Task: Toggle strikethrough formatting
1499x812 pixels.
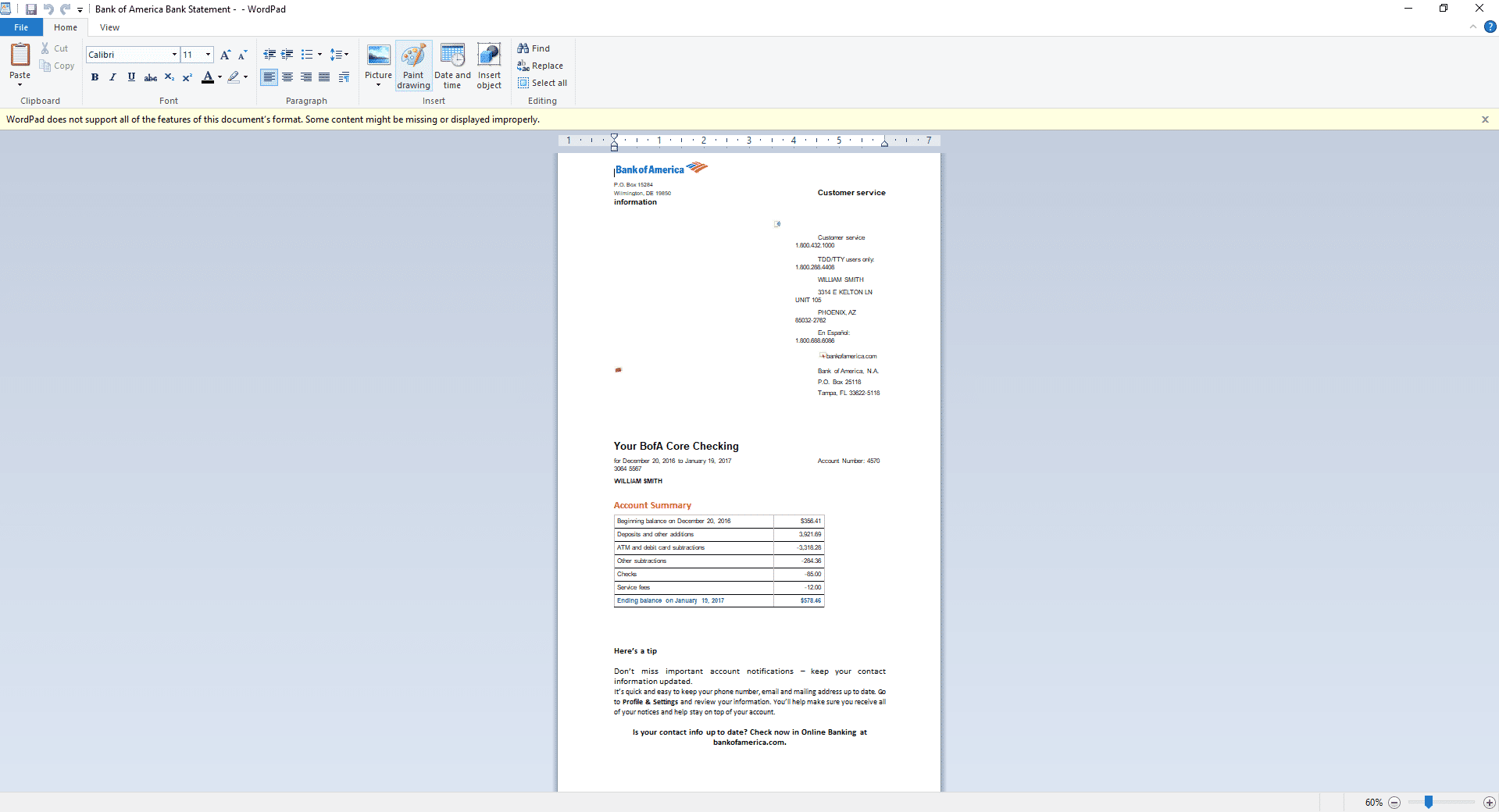Action: (x=151, y=77)
